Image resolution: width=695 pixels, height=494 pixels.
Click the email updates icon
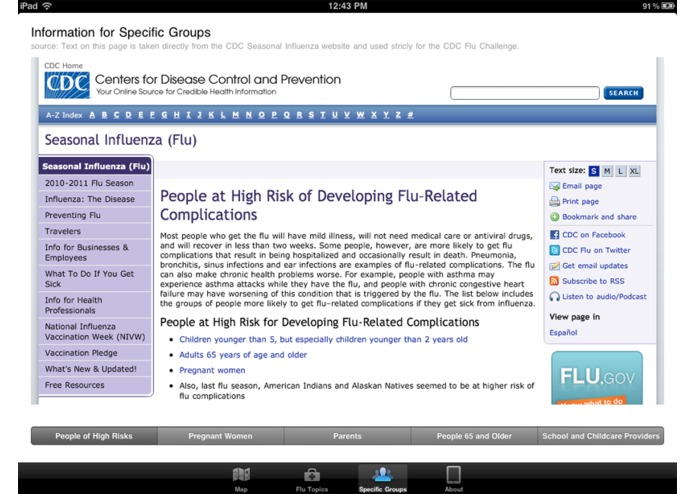tap(554, 266)
